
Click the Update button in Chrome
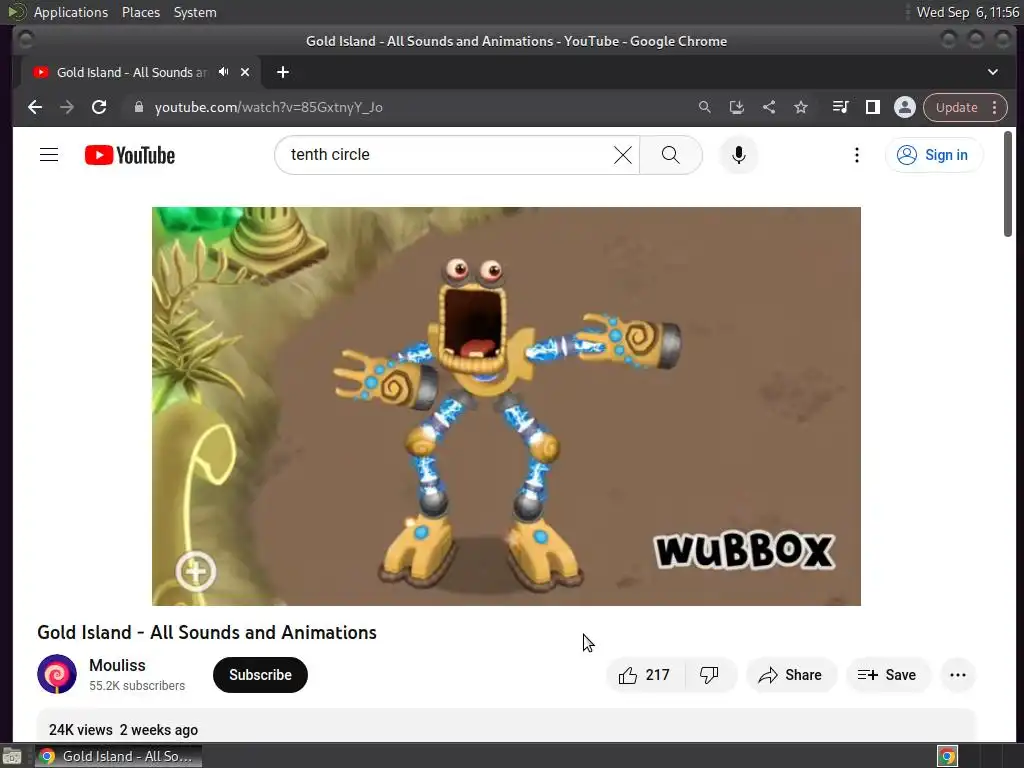point(956,107)
